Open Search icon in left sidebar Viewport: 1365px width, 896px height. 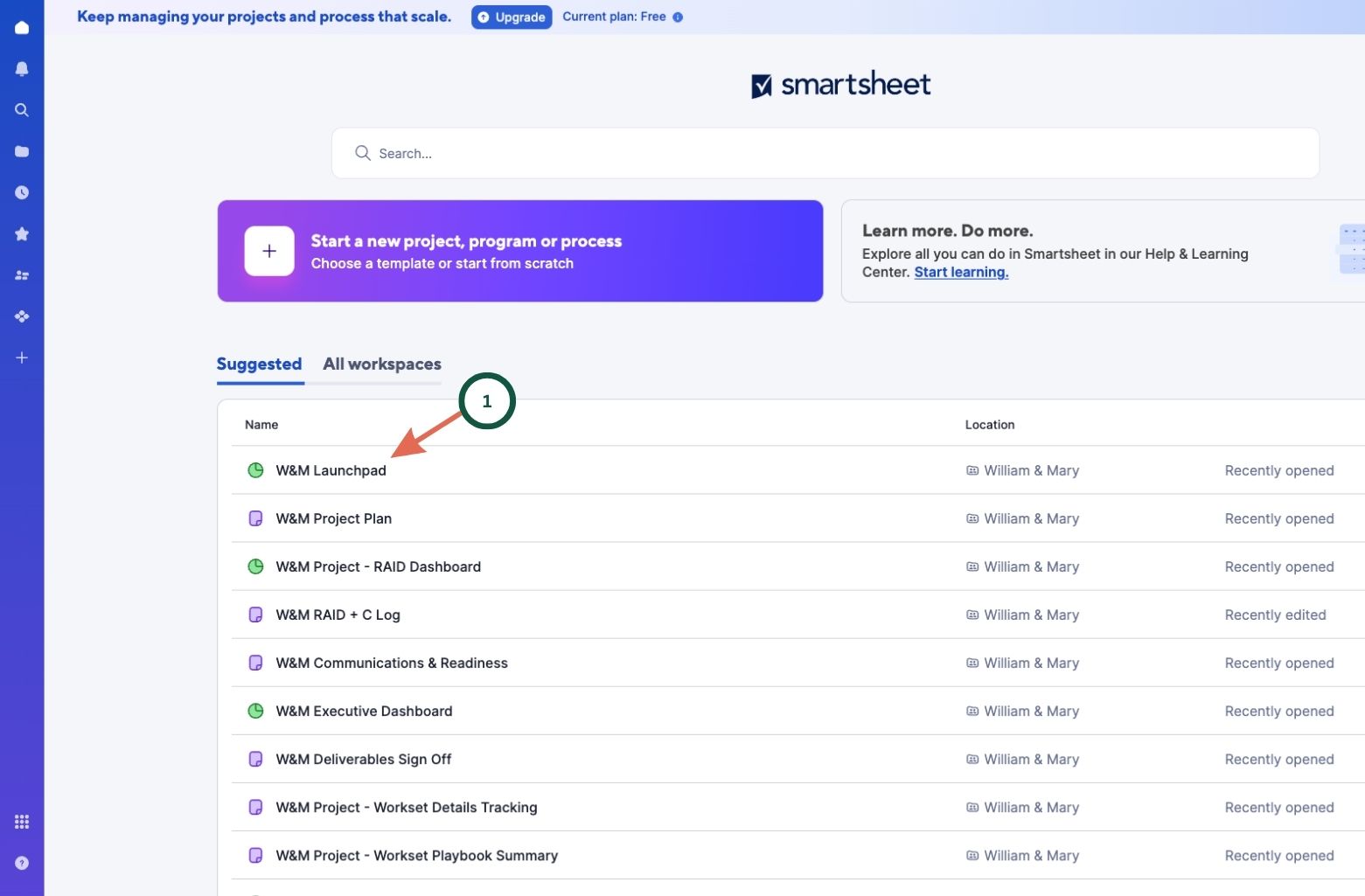(x=22, y=110)
